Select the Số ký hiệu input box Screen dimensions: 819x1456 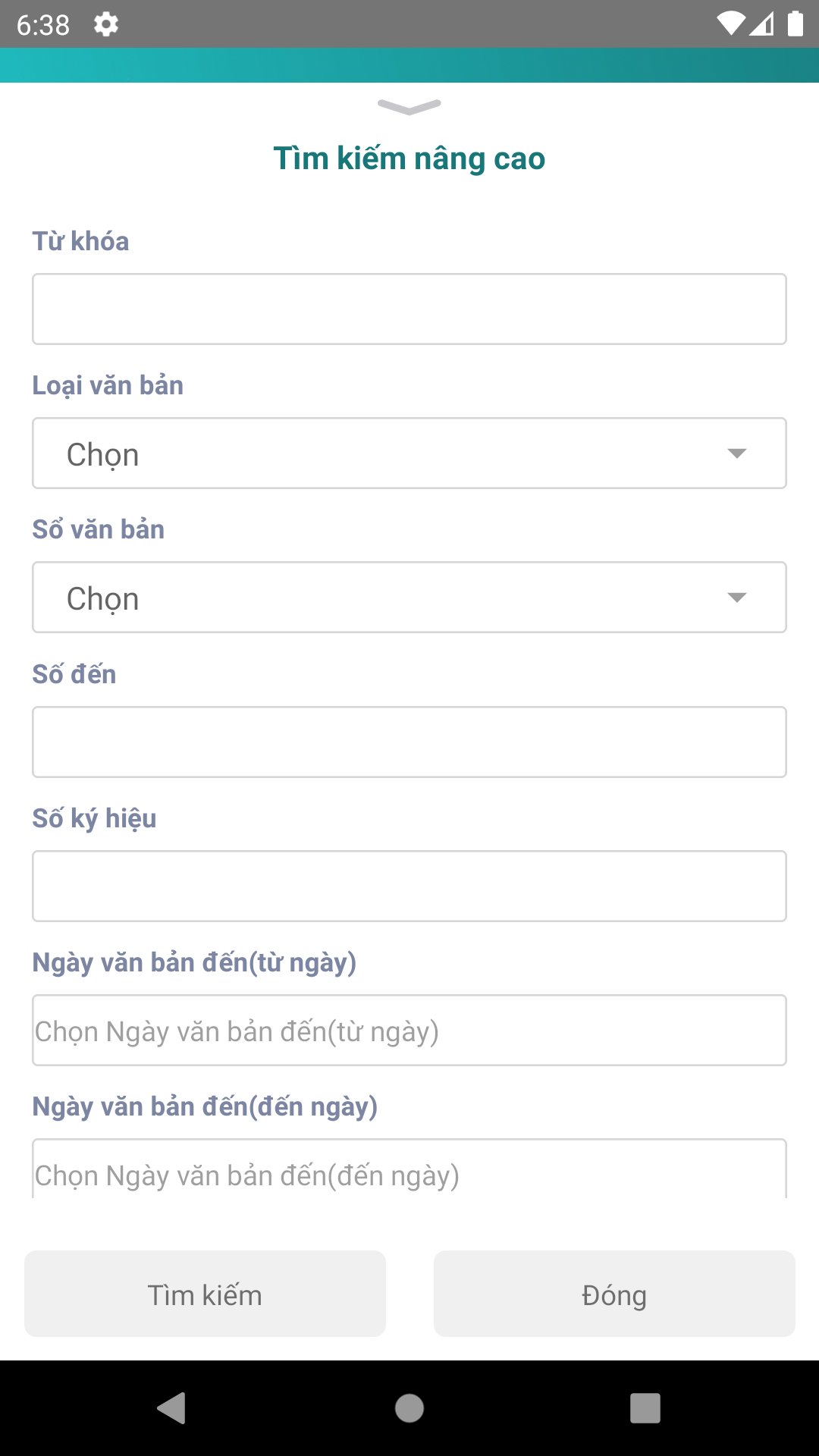409,885
